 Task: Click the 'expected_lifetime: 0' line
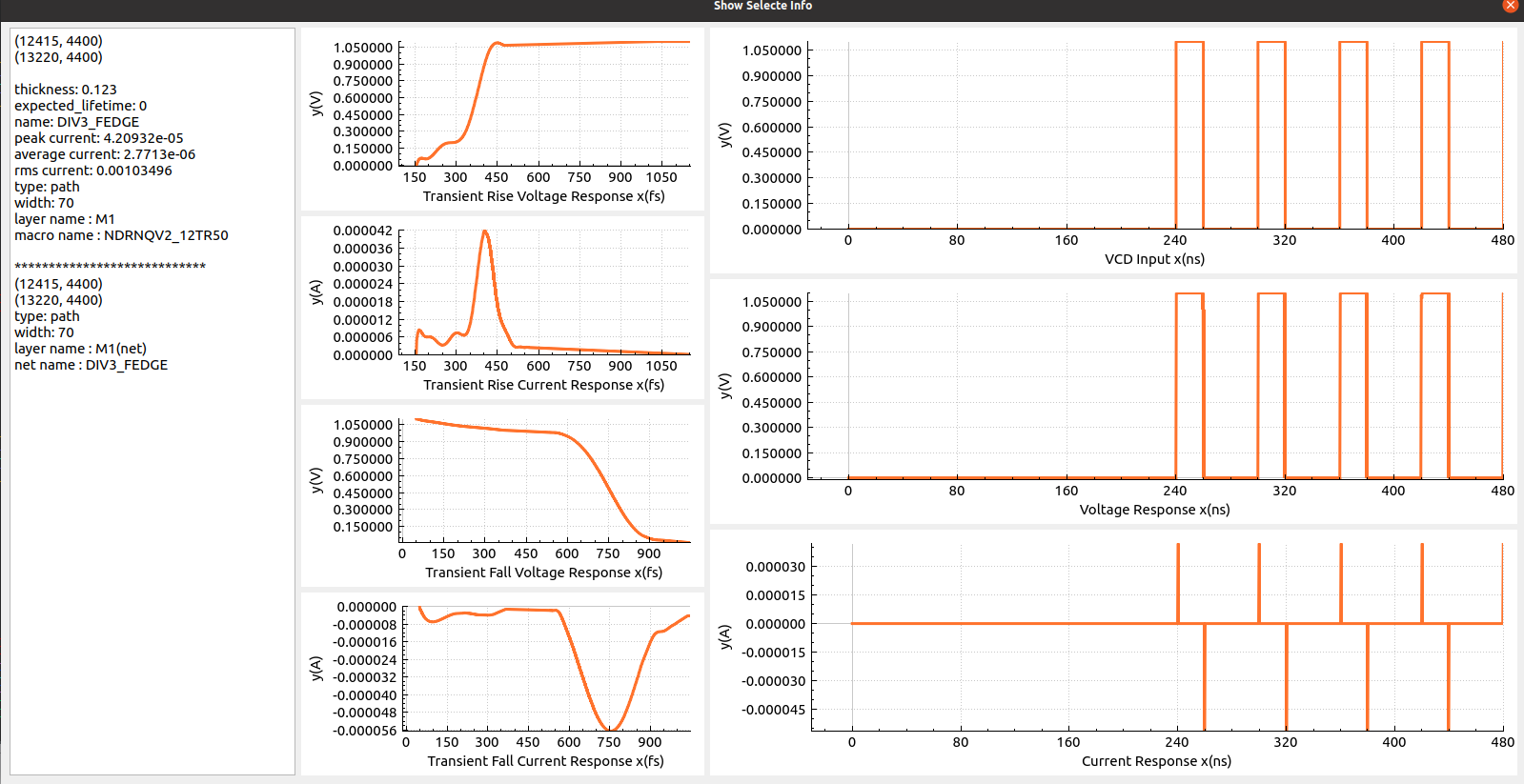tap(80, 106)
